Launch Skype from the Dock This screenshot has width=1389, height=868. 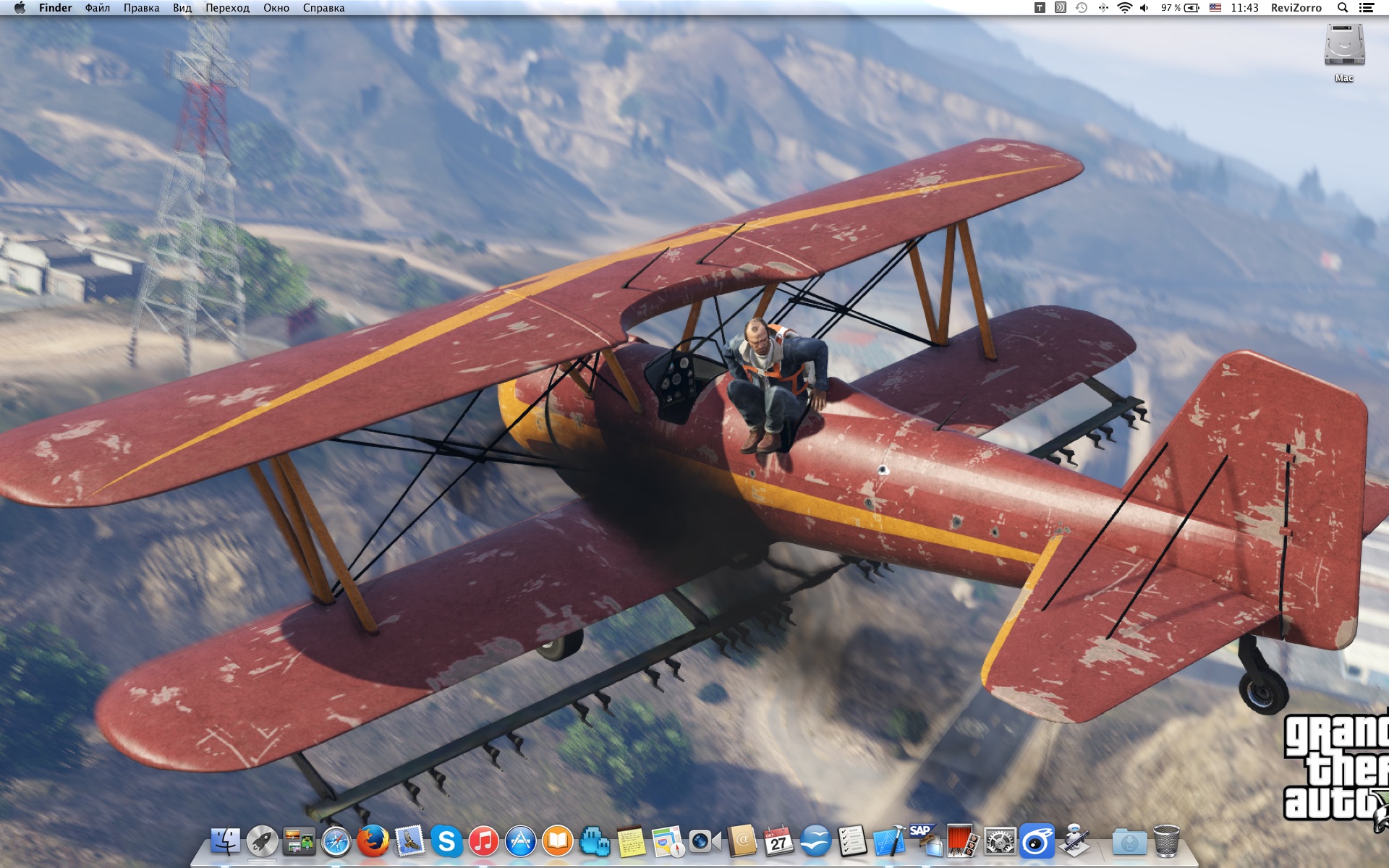[x=446, y=841]
